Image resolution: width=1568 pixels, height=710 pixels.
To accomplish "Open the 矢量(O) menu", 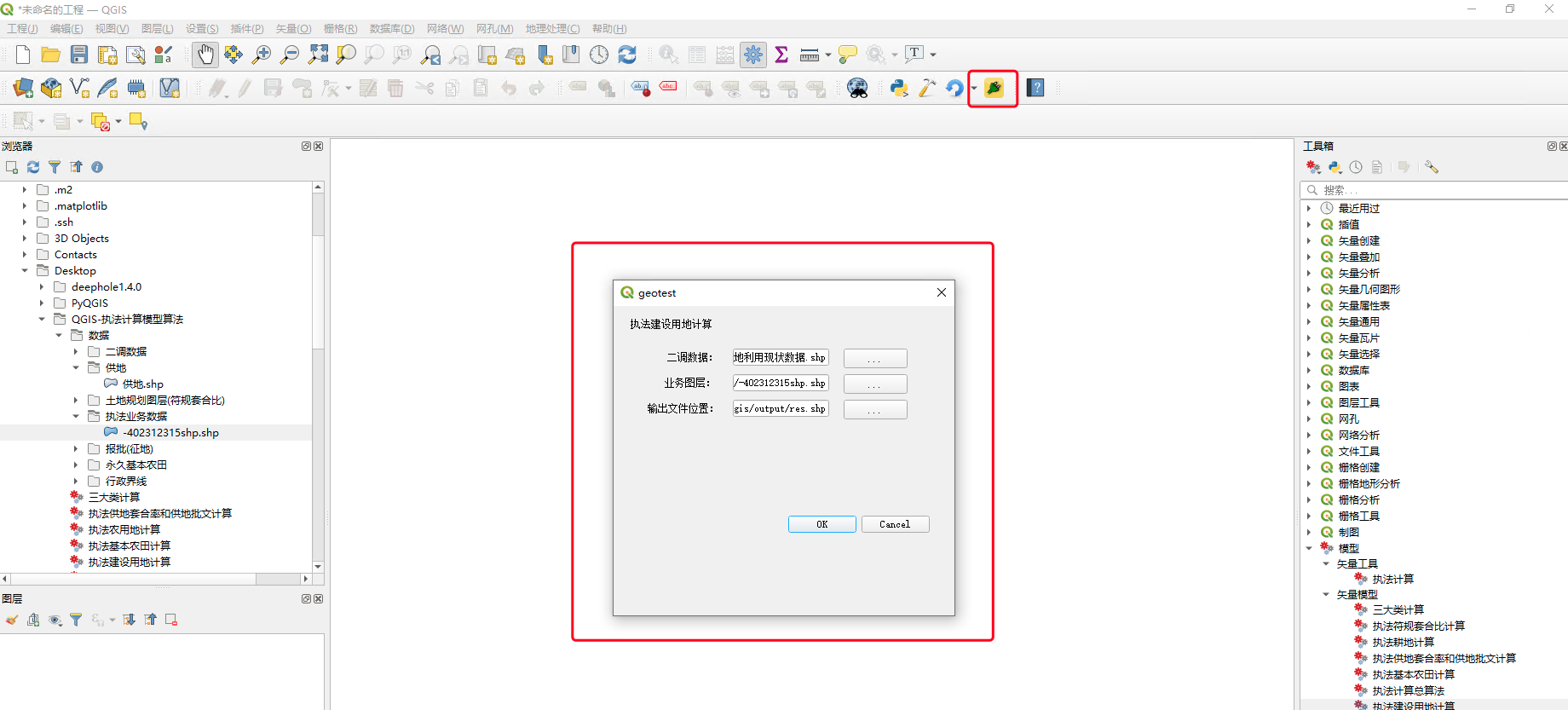I will (x=293, y=29).
